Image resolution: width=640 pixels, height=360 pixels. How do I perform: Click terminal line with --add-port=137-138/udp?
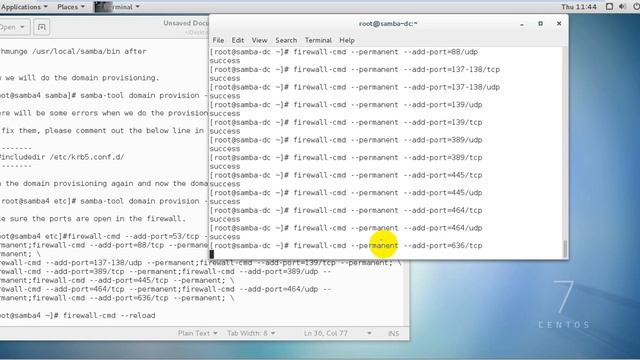pos(355,87)
